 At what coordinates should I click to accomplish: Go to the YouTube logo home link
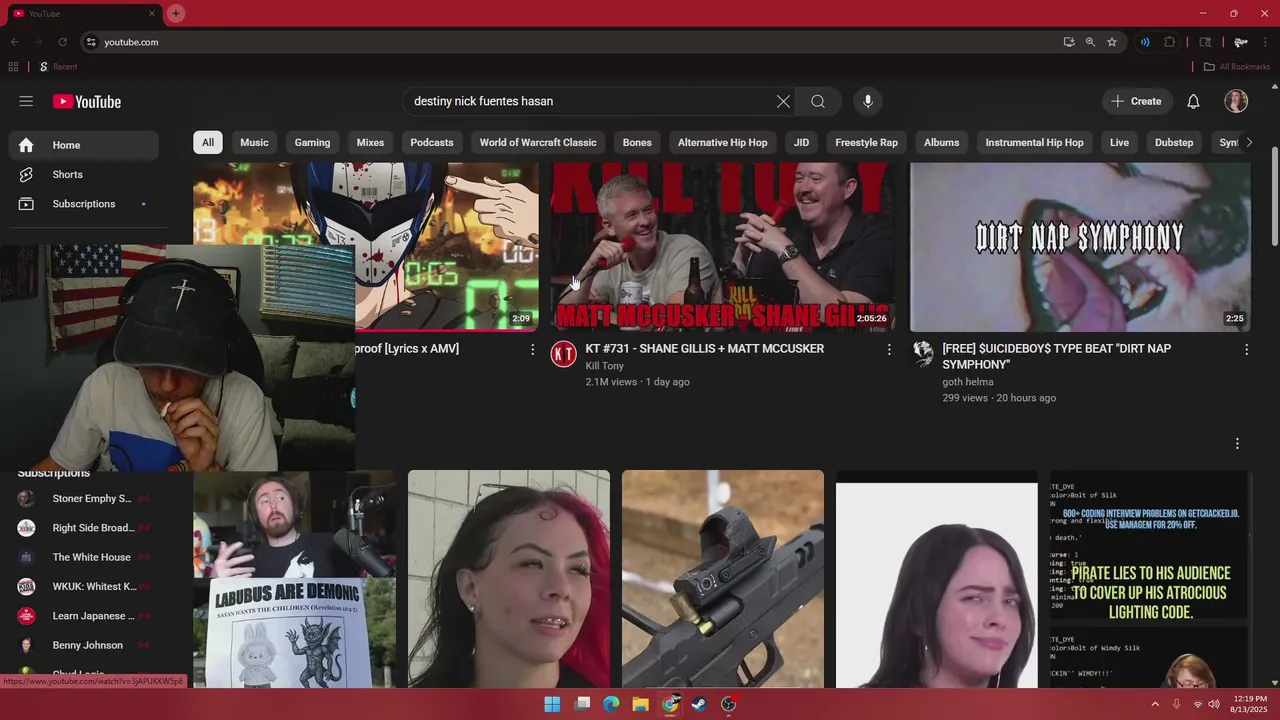87,101
